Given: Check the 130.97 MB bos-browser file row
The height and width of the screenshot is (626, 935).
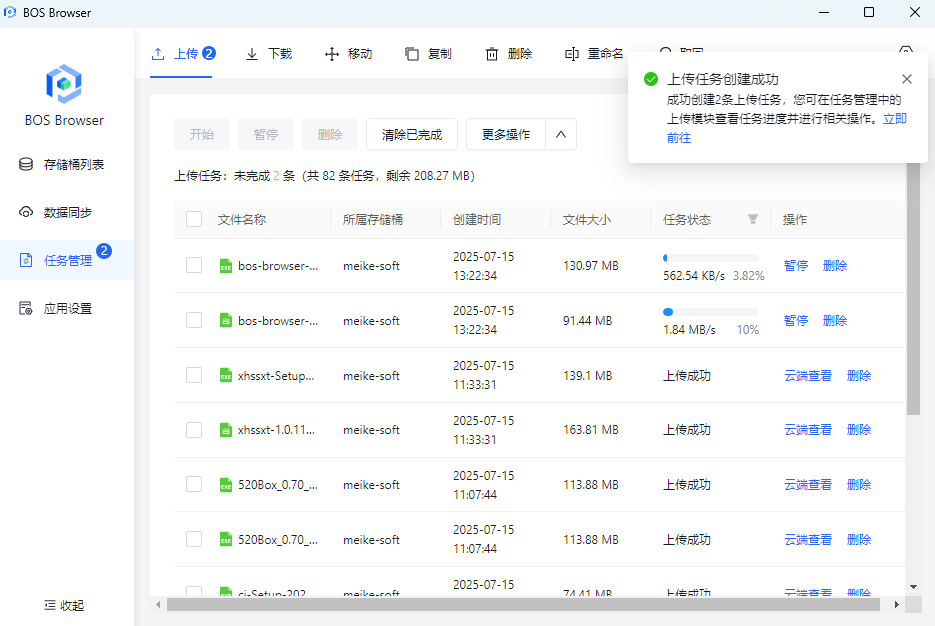Looking at the screenshot, I should click(x=194, y=266).
